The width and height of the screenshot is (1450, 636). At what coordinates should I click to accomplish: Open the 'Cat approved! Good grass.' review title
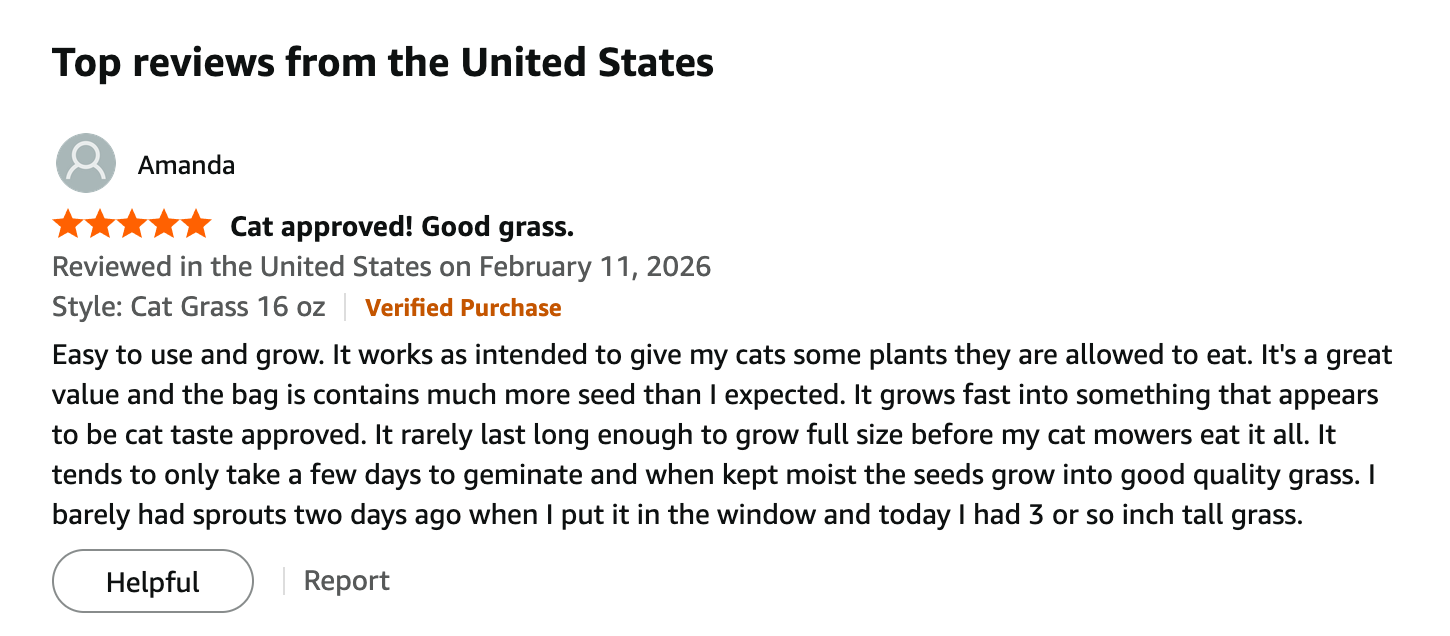coord(402,227)
